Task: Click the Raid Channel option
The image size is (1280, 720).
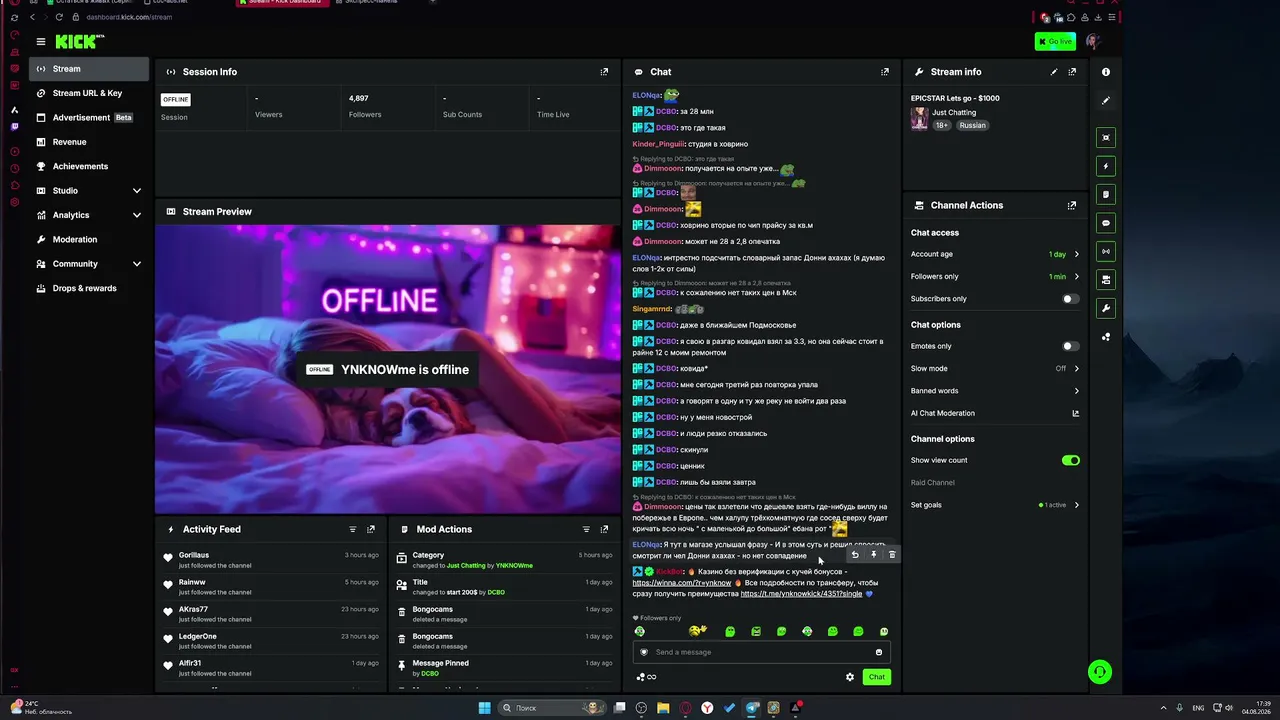Action: tap(933, 483)
